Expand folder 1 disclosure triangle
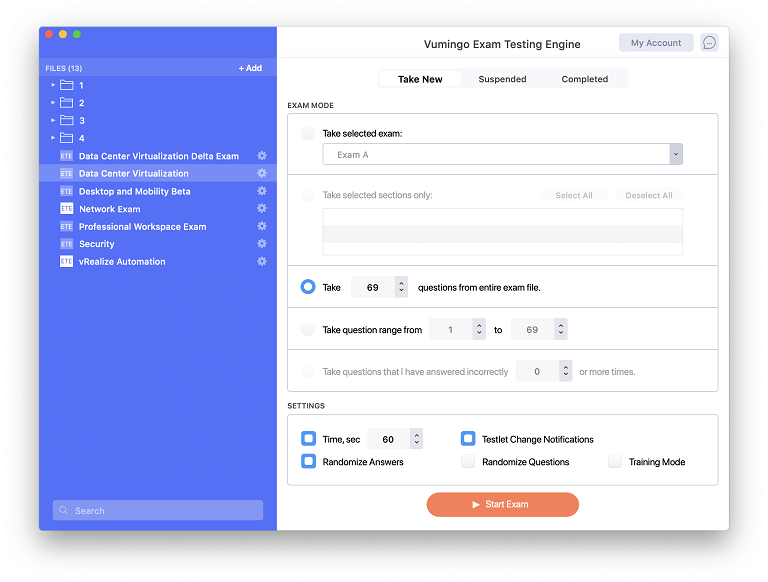The image size is (768, 582). coord(53,85)
